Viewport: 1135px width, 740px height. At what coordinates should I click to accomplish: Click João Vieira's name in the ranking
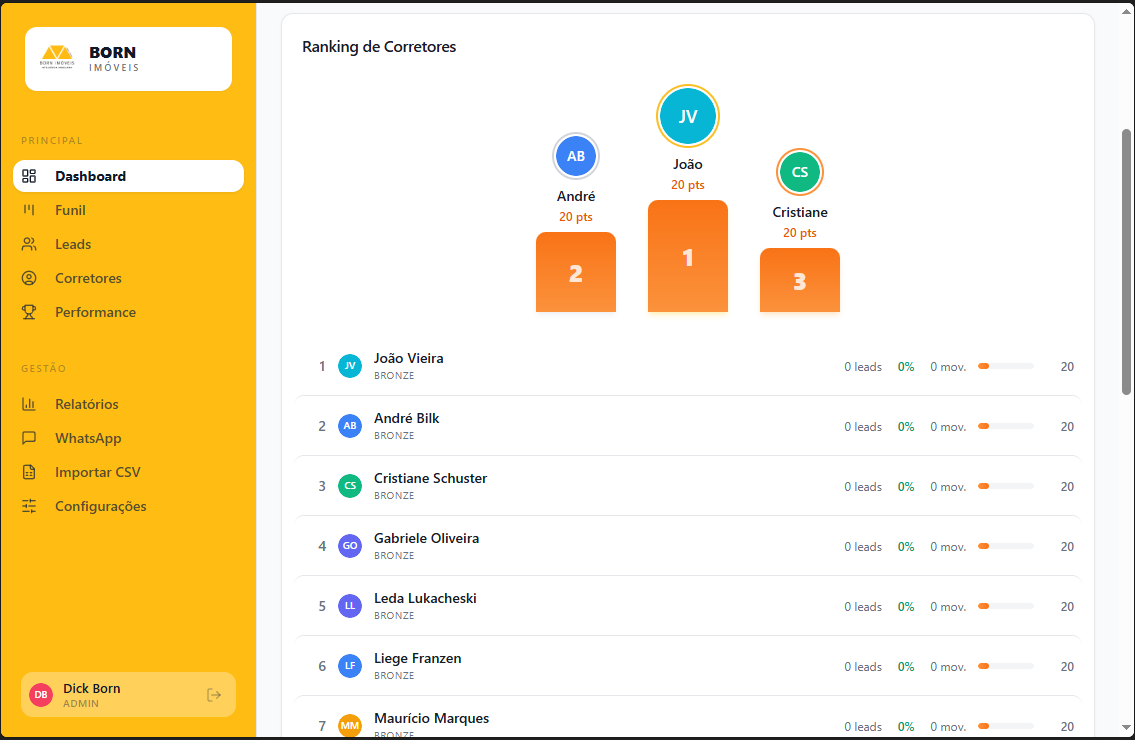pyautogui.click(x=408, y=358)
